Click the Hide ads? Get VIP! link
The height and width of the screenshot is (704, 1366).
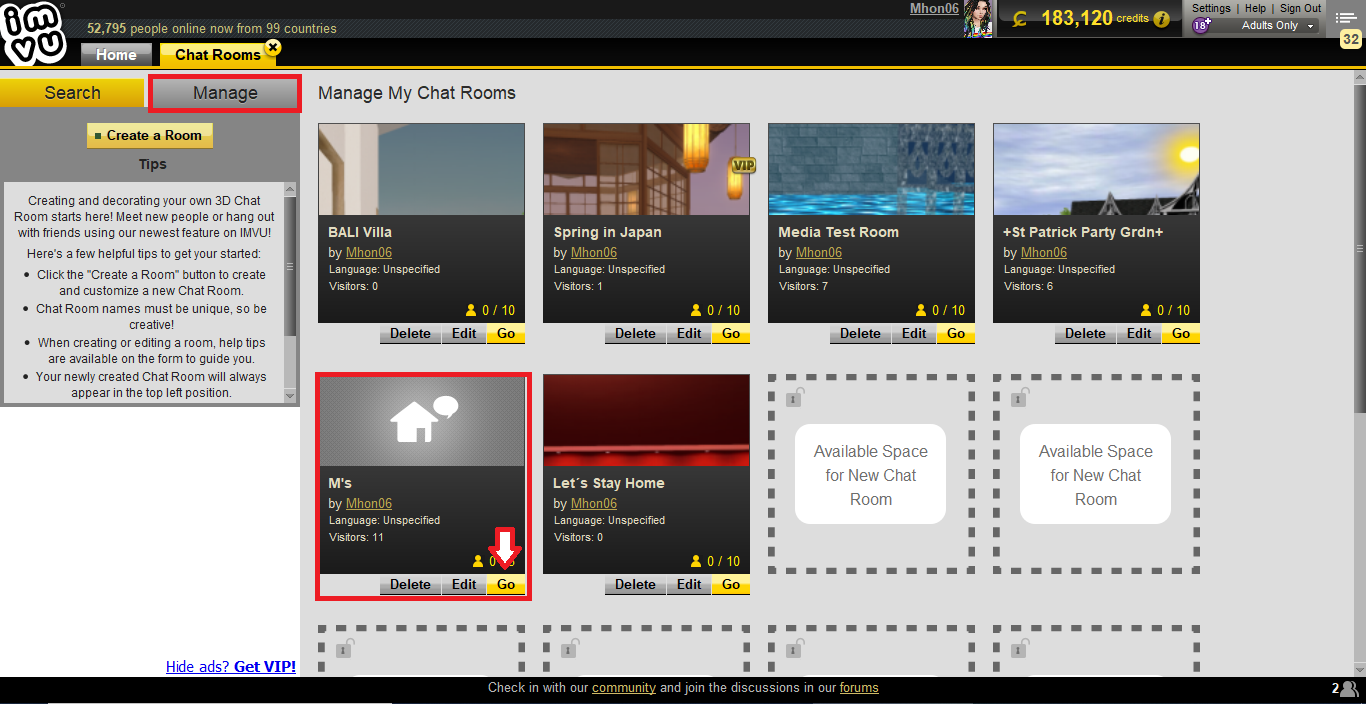(231, 666)
